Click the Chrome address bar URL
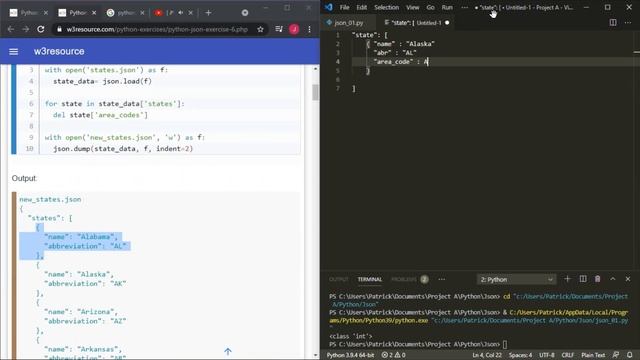The height and width of the screenshot is (360, 640). (x=157, y=29)
